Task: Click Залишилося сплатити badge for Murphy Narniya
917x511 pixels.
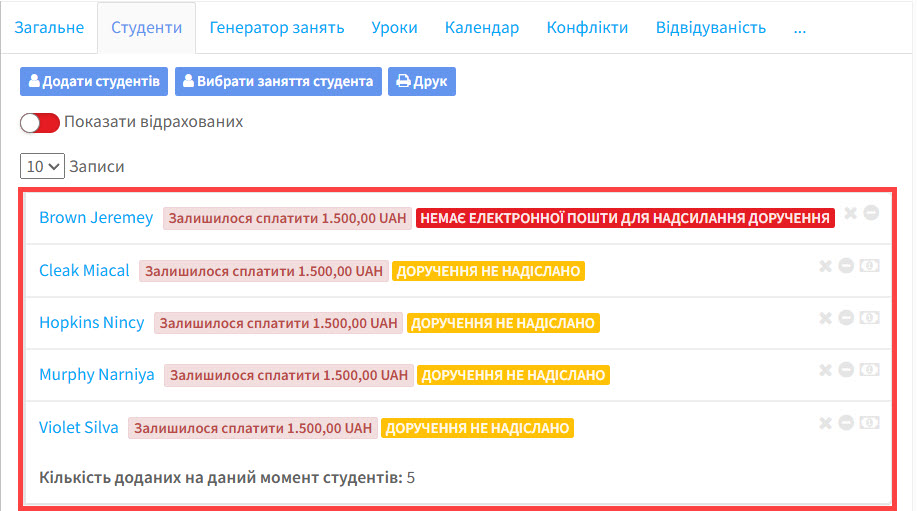Action: click(x=289, y=375)
